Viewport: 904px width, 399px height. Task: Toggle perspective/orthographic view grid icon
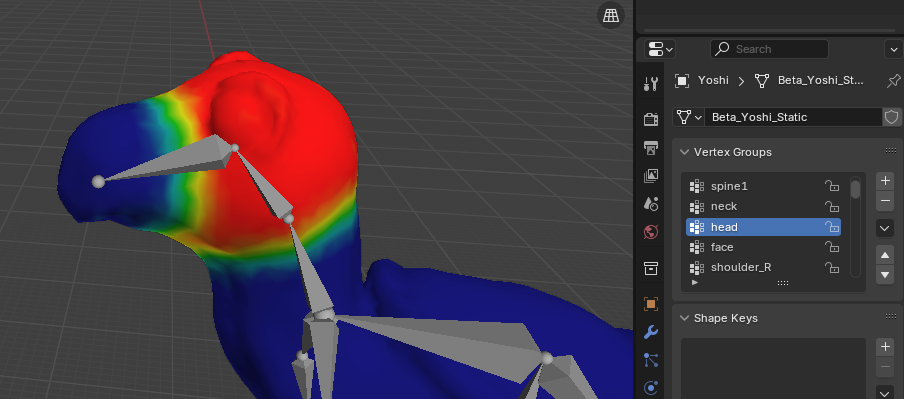coord(611,16)
